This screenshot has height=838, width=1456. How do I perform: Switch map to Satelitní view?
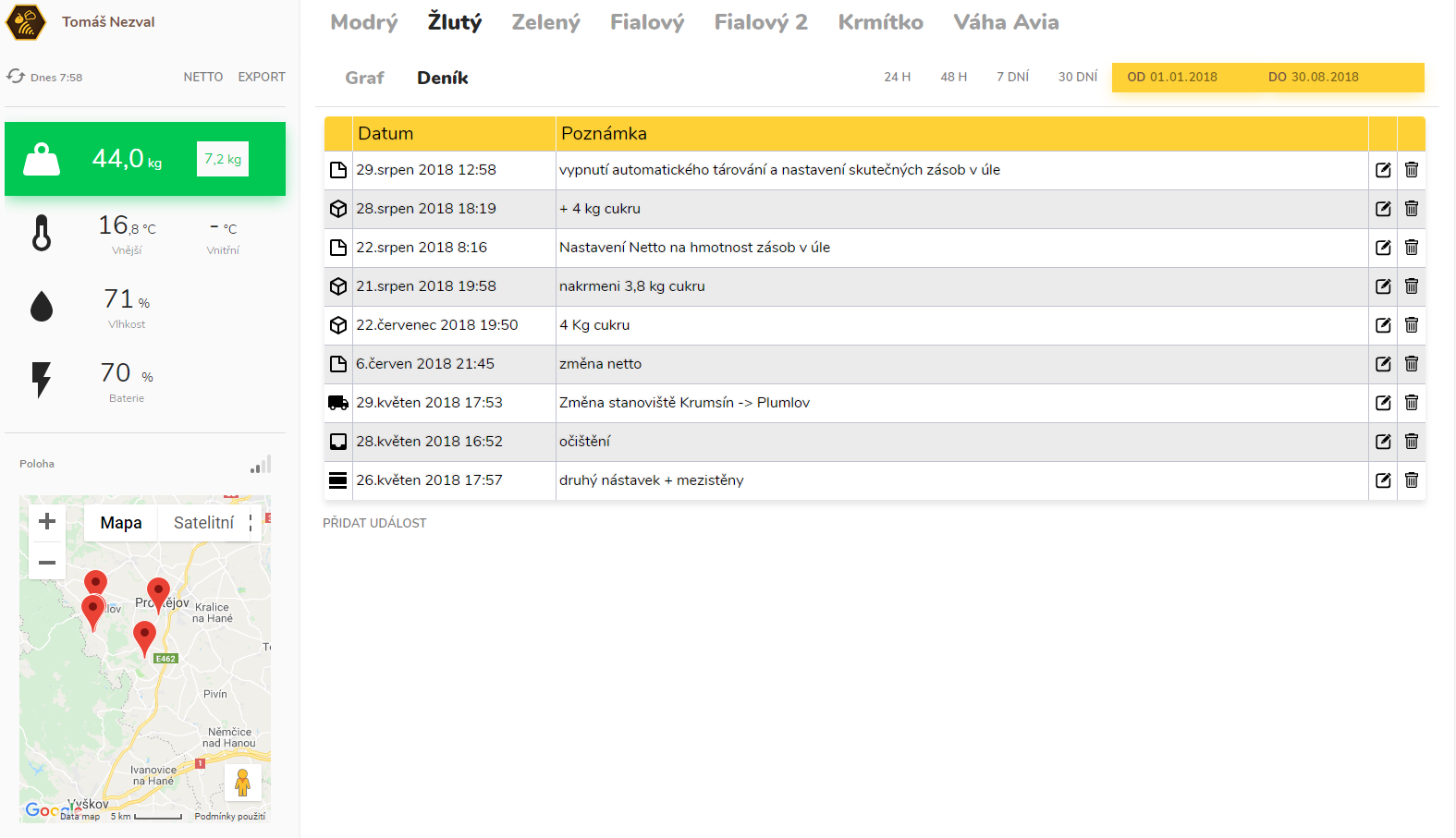[203, 523]
